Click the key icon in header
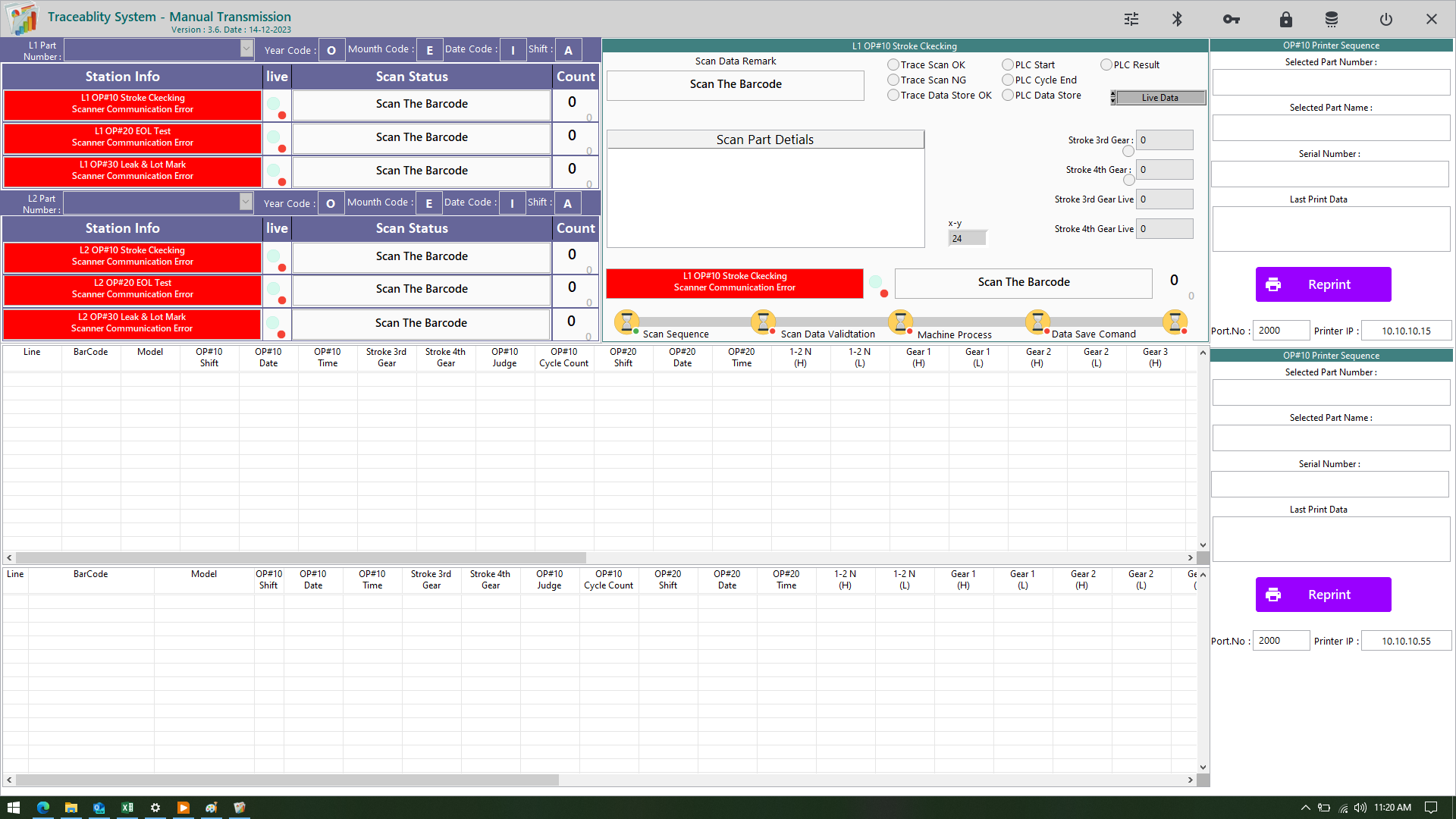The width and height of the screenshot is (1456, 819). [1231, 19]
